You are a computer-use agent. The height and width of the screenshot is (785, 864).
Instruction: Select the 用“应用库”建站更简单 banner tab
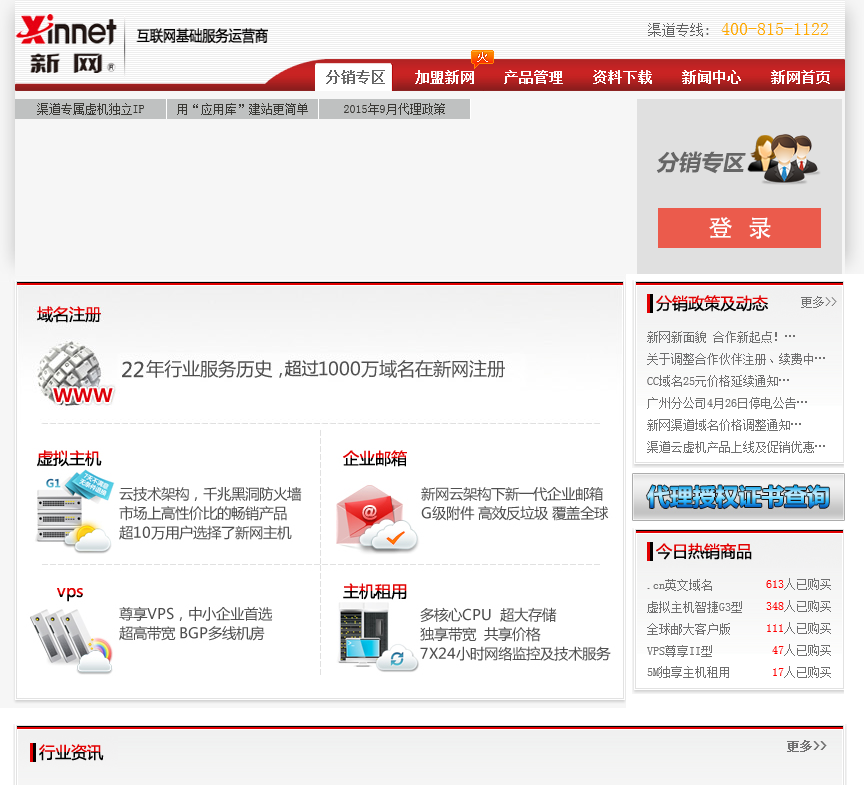[x=242, y=109]
